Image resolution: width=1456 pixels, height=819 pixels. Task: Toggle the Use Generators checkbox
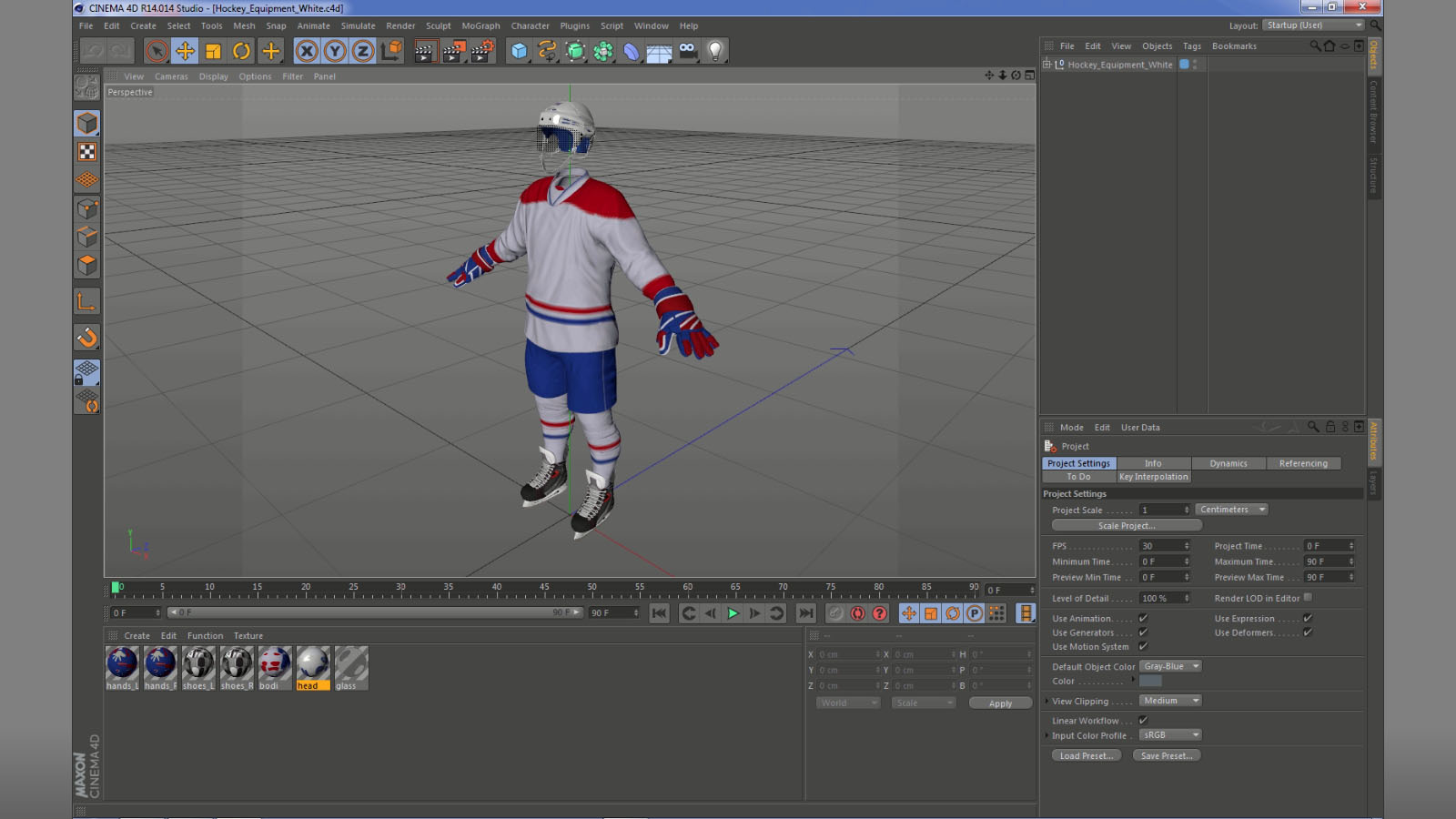coord(1143,632)
